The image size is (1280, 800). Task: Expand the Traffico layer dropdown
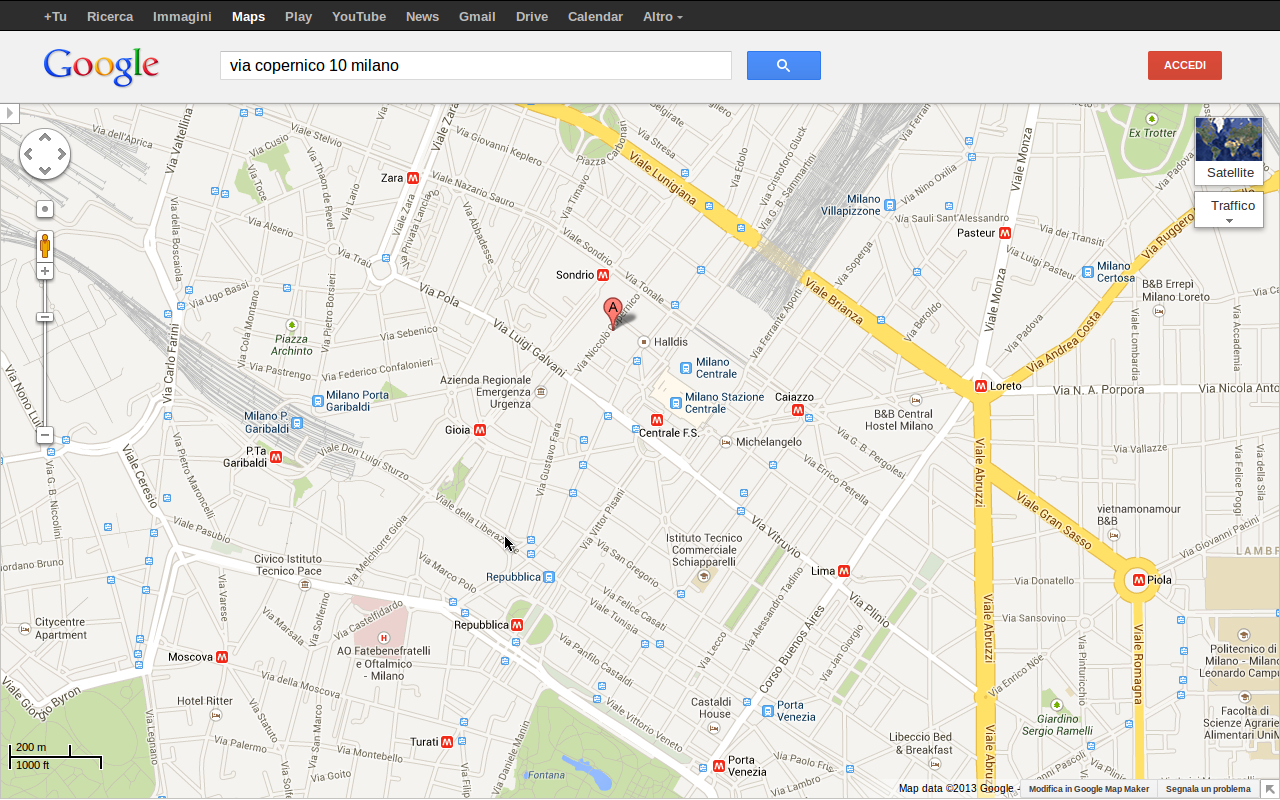pos(1229,210)
